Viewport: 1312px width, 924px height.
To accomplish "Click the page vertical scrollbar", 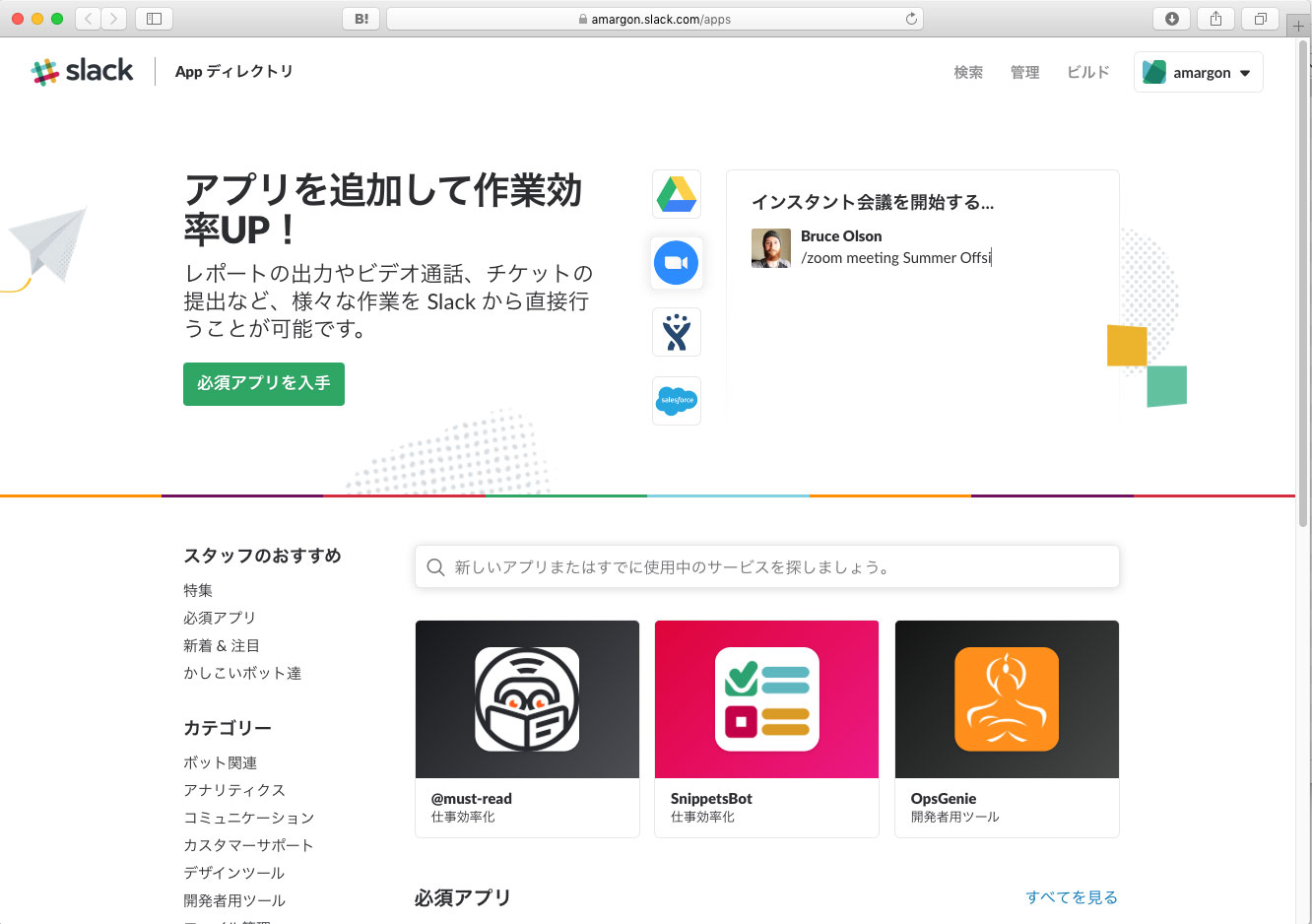I will tap(1304, 286).
